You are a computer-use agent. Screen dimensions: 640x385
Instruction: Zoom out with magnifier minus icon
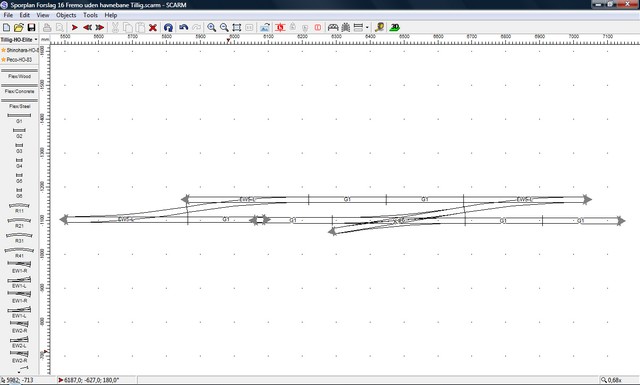(x=224, y=28)
